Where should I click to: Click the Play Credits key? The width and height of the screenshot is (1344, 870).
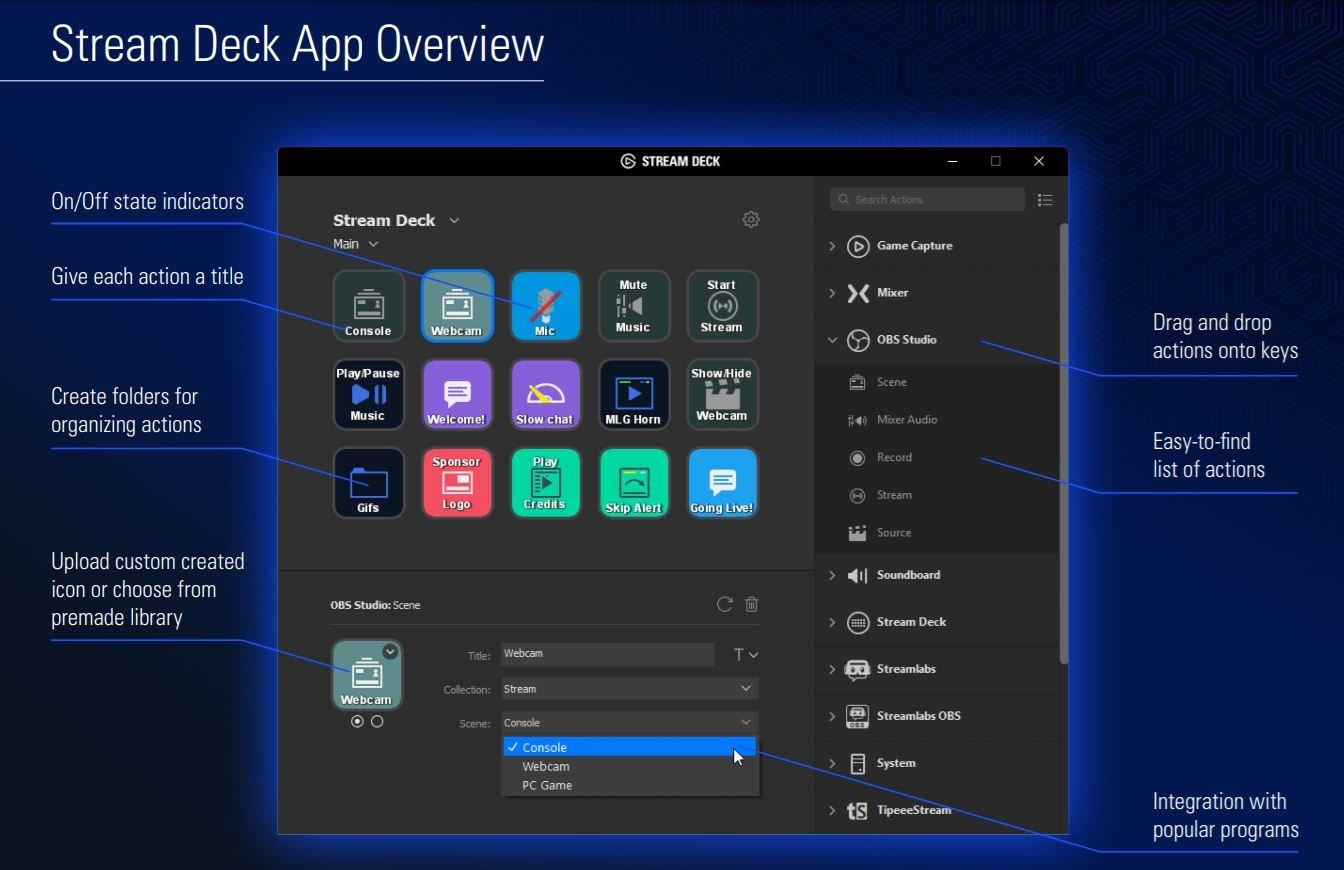[x=545, y=482]
